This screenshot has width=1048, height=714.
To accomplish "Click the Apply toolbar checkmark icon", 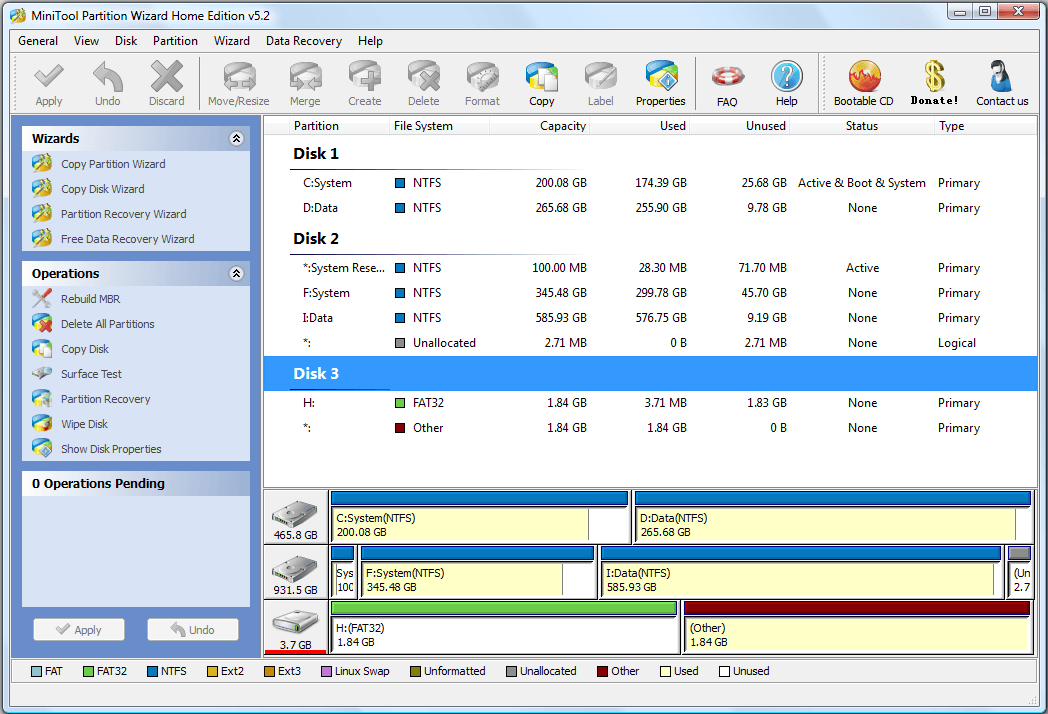I will click(49, 77).
